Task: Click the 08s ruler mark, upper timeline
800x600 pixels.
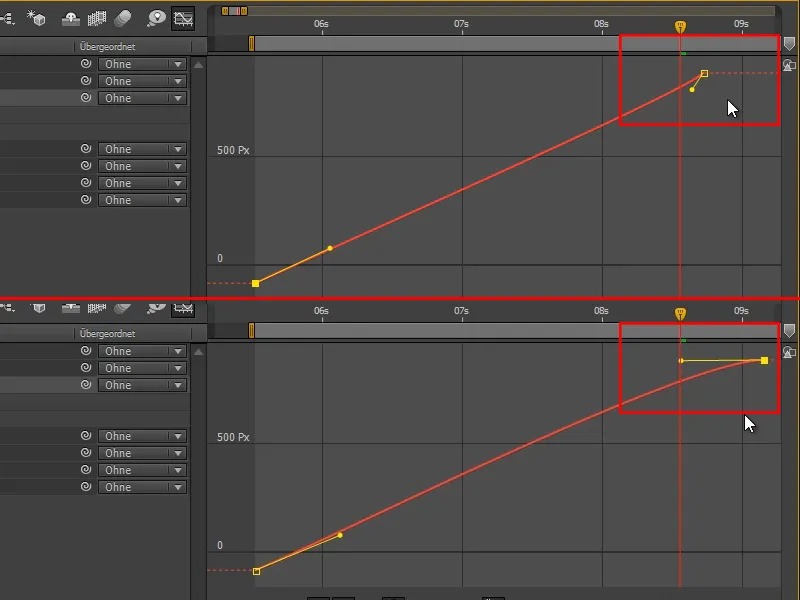Action: tap(602, 23)
